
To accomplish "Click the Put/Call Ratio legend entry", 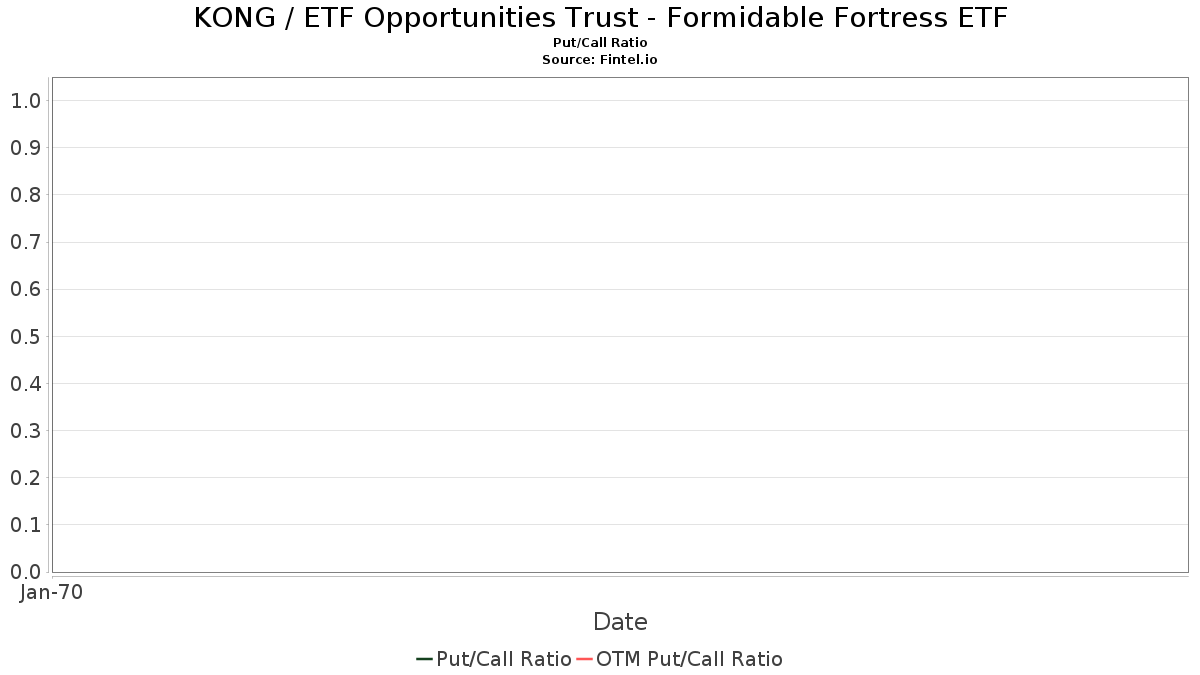I will [494, 659].
